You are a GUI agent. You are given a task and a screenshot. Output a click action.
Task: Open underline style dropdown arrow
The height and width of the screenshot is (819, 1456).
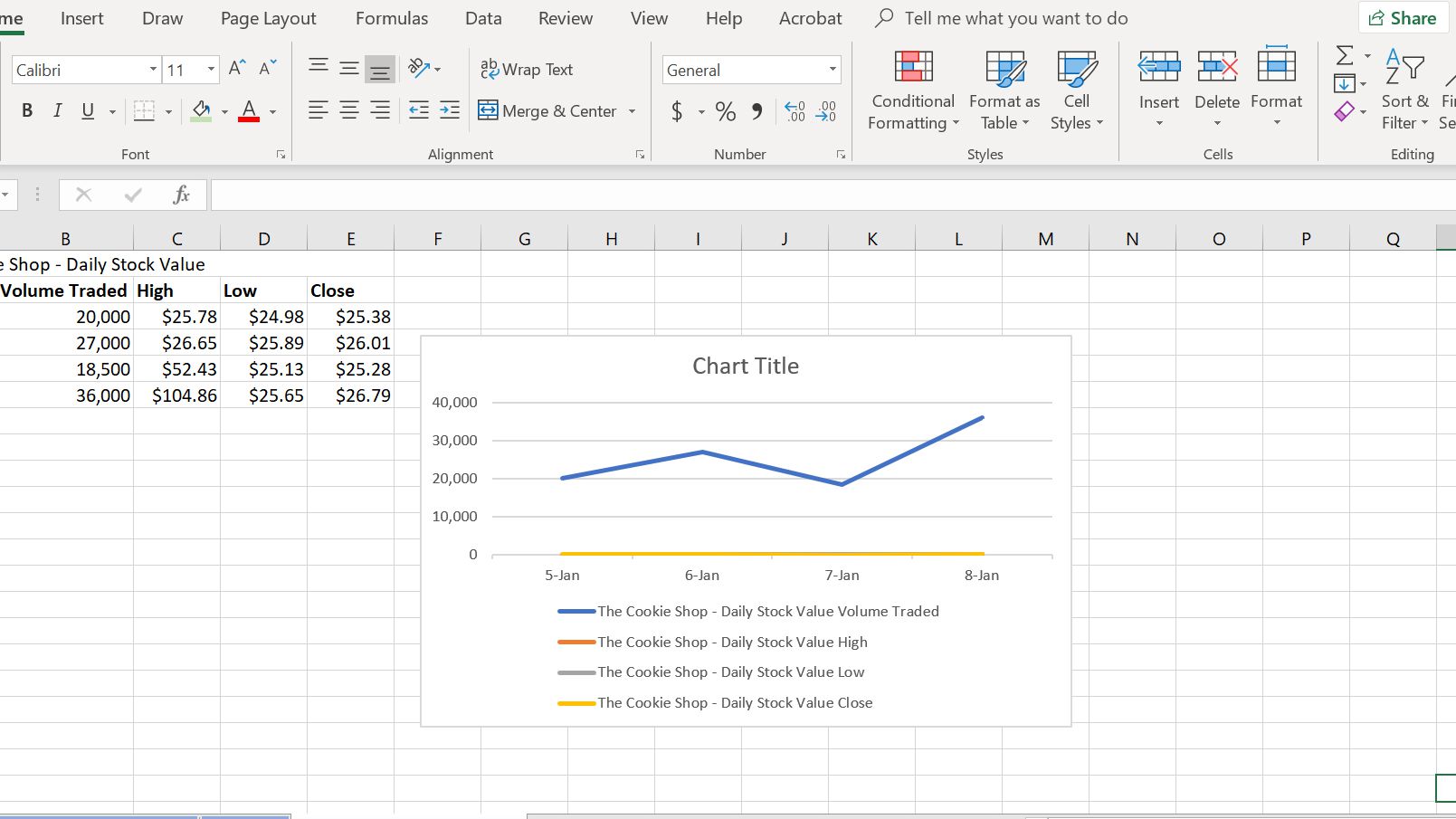(112, 111)
